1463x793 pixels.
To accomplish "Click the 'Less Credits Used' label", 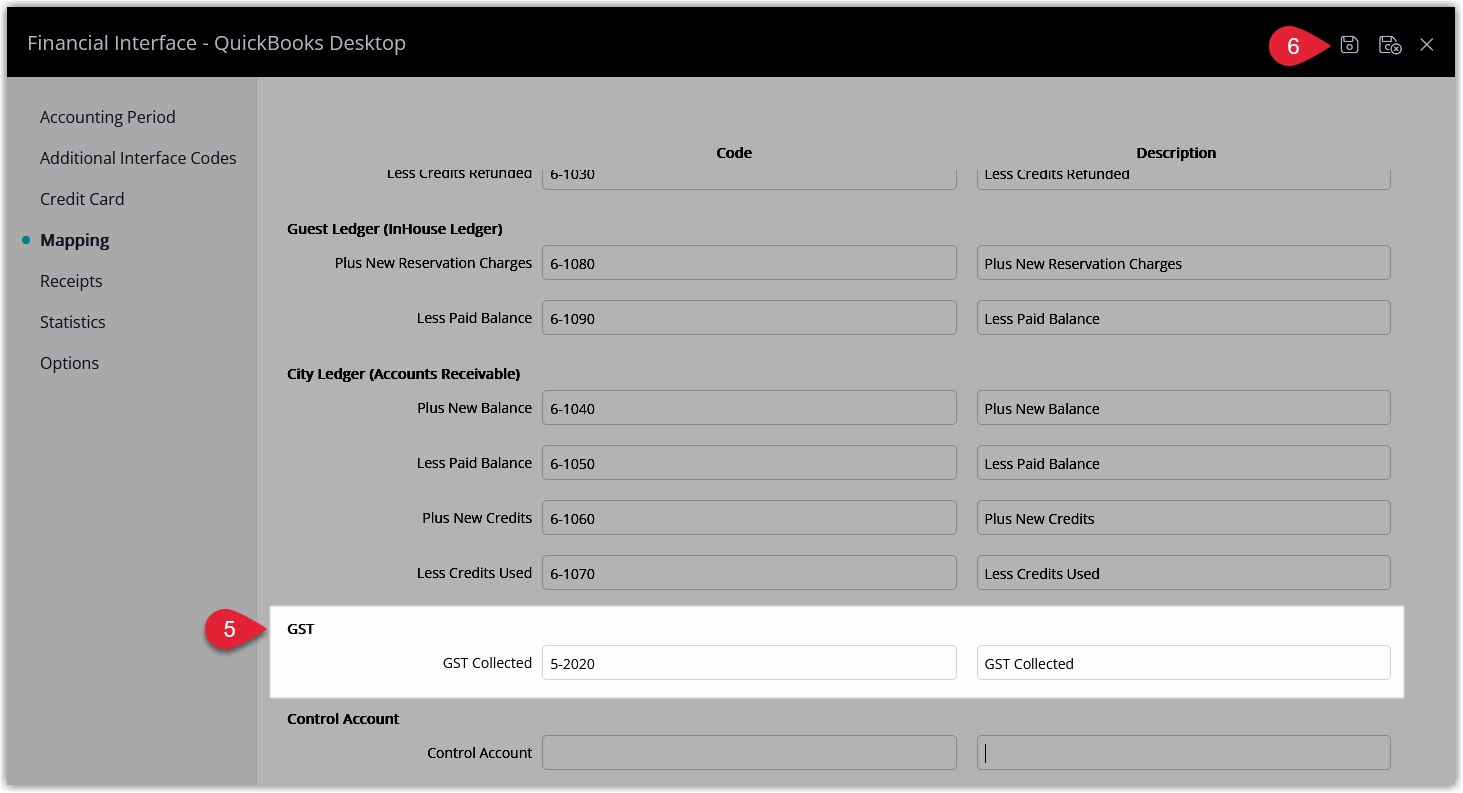I will coord(475,573).
